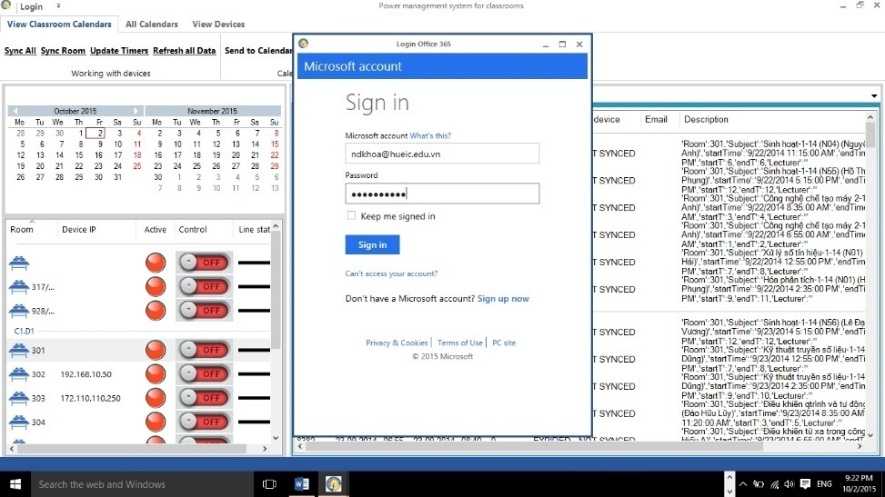Click Update Timers command
Image resolution: width=885 pixels, height=497 pixels.
(119, 51)
